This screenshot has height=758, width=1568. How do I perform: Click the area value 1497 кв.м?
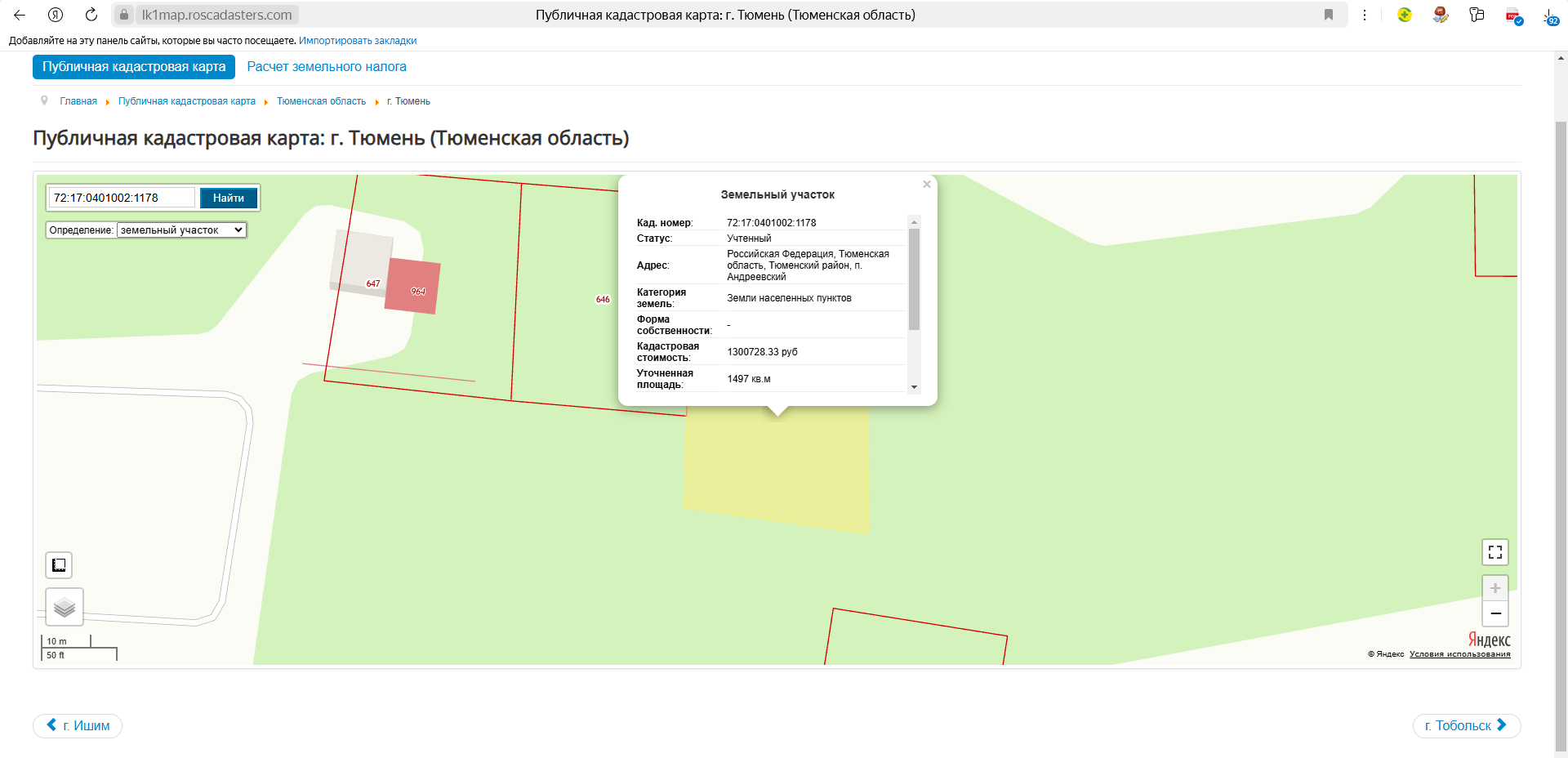[749, 379]
